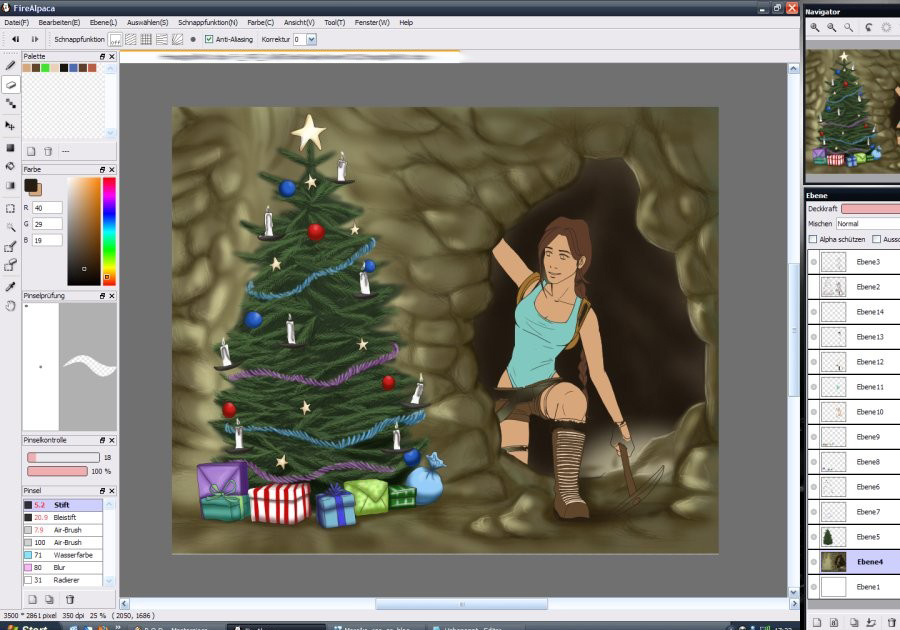
Task: Click the Navigator preview thumbnail
Action: tap(852, 111)
